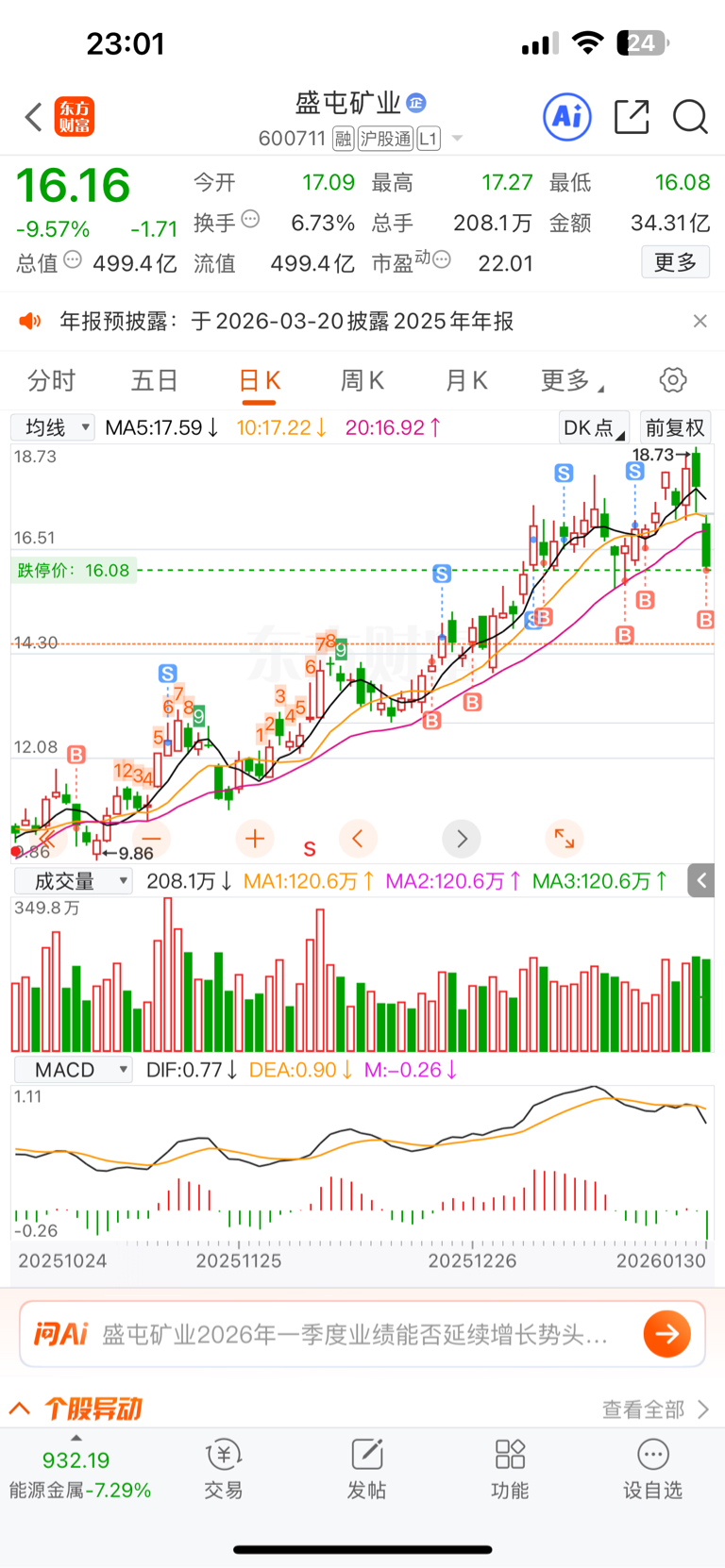The height and width of the screenshot is (1568, 725).
Task: Open the MACD indicator dropdown
Action: [73, 1070]
